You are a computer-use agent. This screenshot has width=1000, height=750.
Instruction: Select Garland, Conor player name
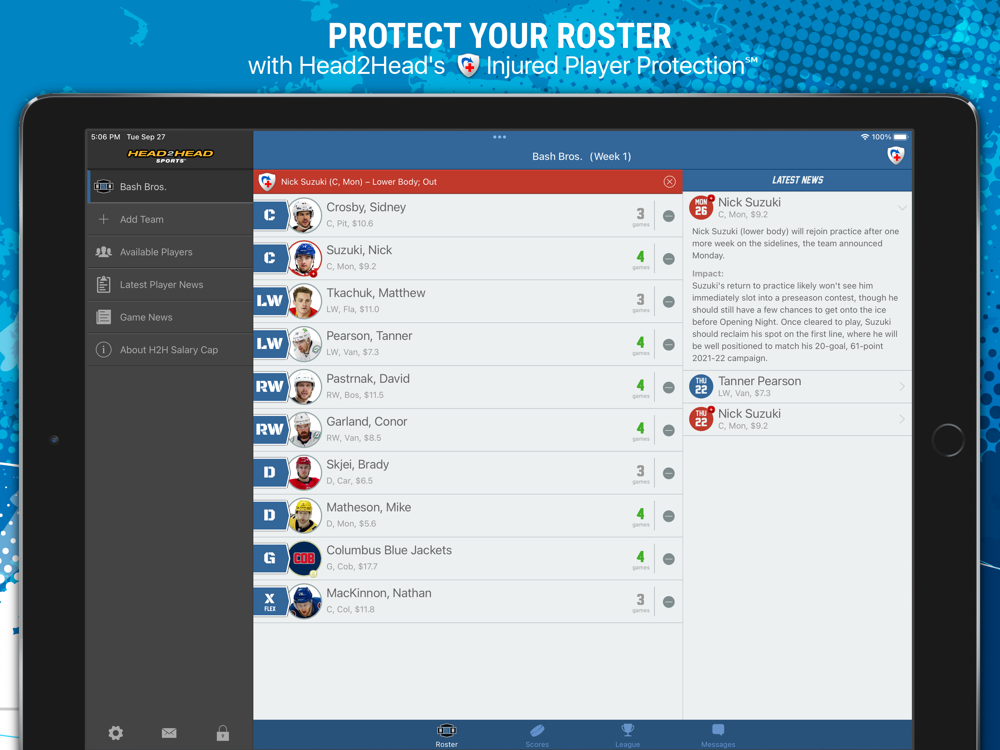click(367, 422)
